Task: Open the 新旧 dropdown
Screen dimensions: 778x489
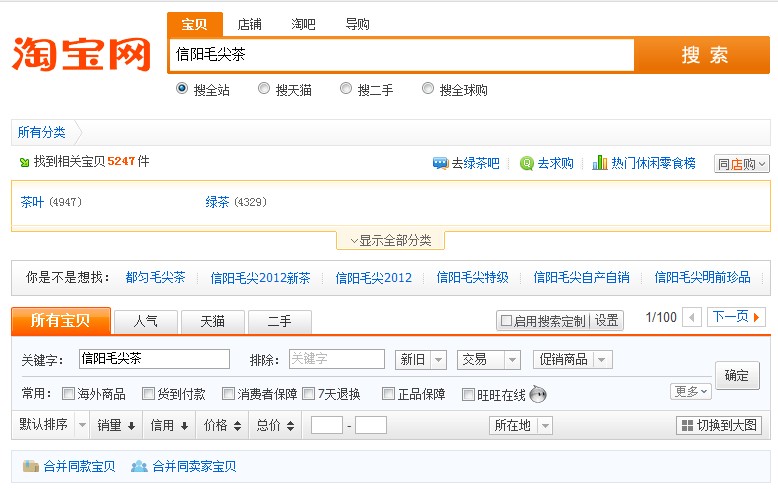Action: pos(421,360)
